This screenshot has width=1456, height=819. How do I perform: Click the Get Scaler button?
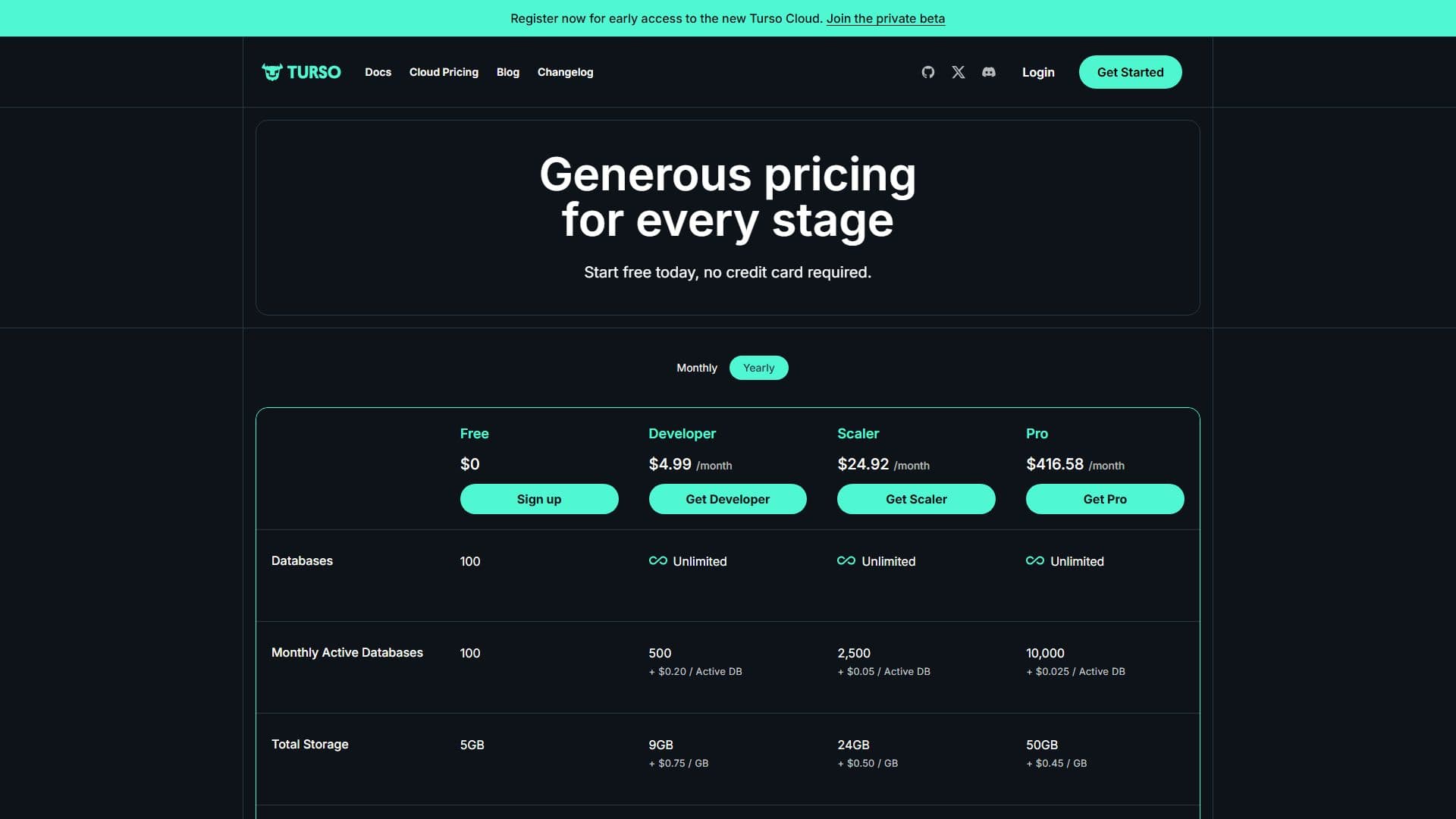[916, 499]
